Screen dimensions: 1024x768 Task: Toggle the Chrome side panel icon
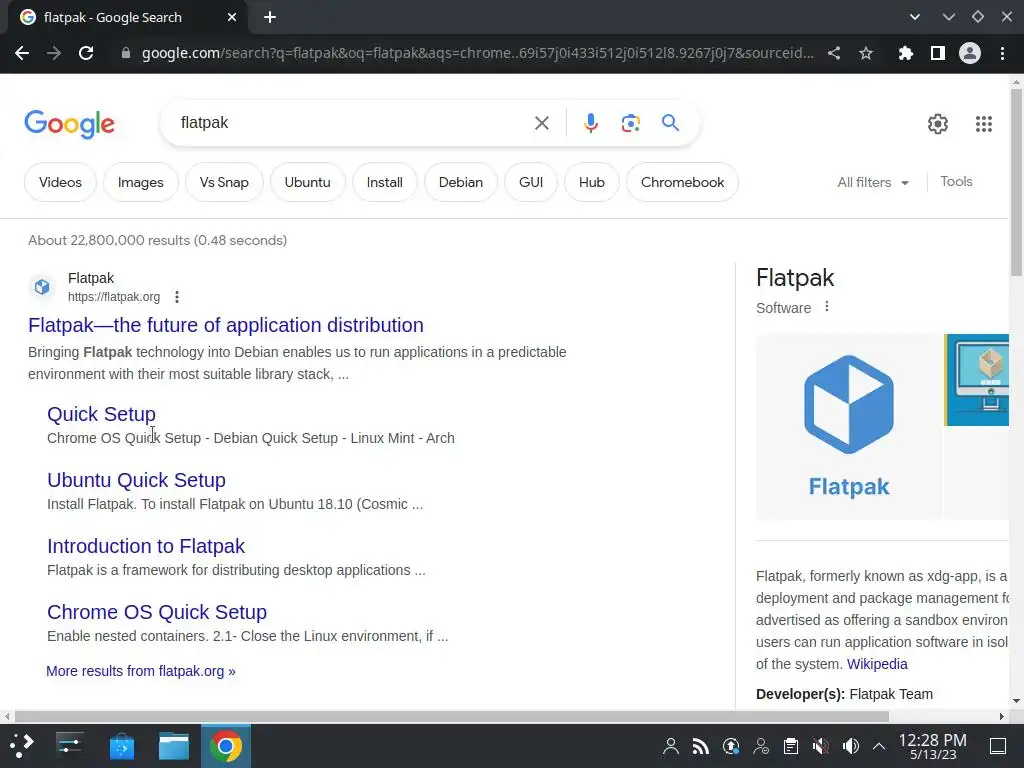938,54
